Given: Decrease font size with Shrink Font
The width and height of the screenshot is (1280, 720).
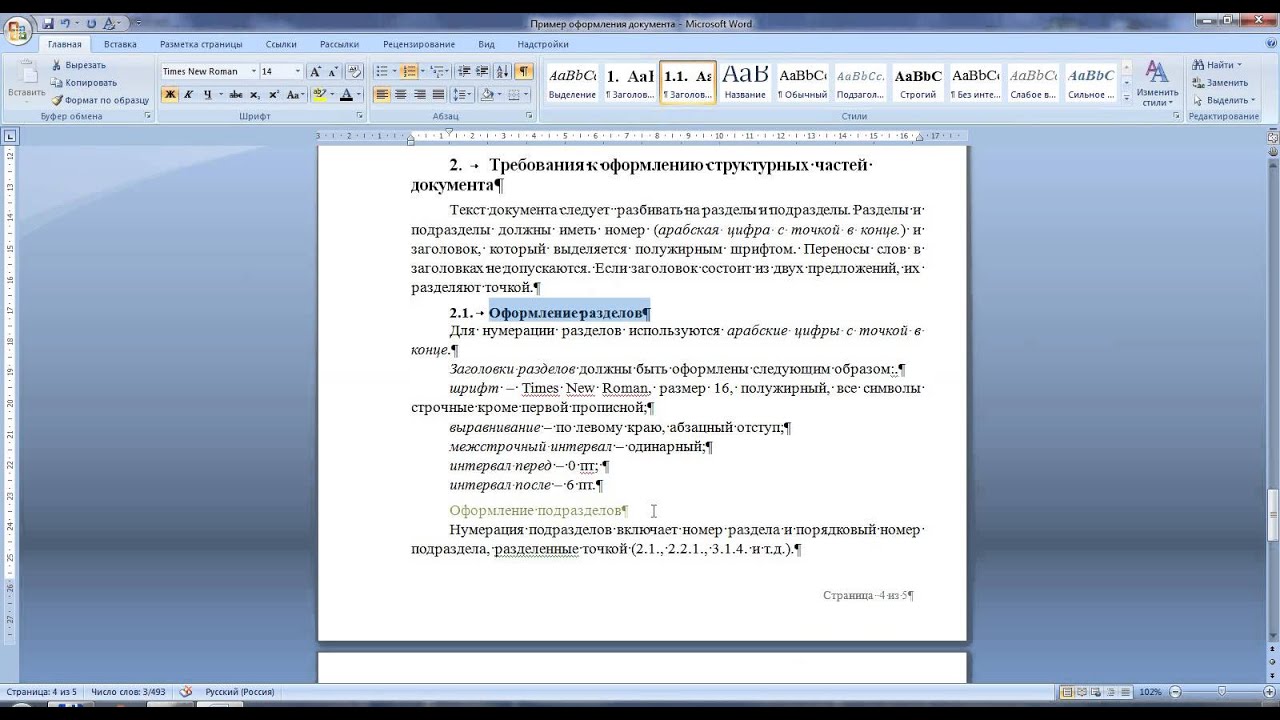Looking at the screenshot, I should pos(333,71).
